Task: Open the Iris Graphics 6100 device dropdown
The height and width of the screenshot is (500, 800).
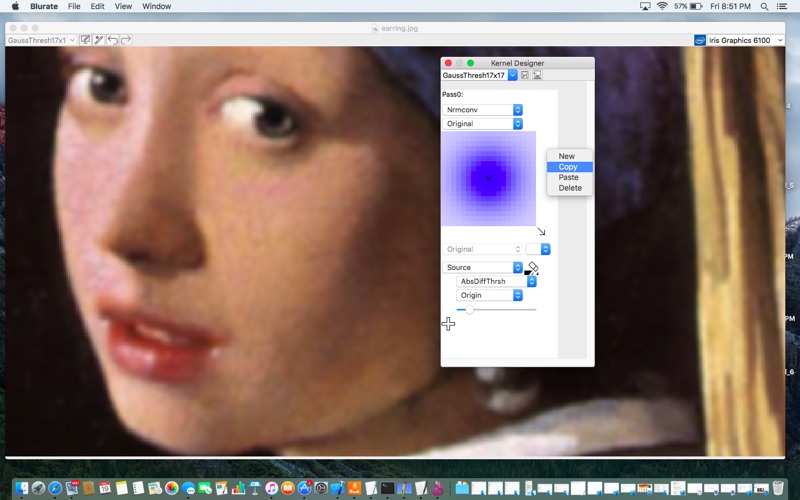Action: (x=745, y=40)
